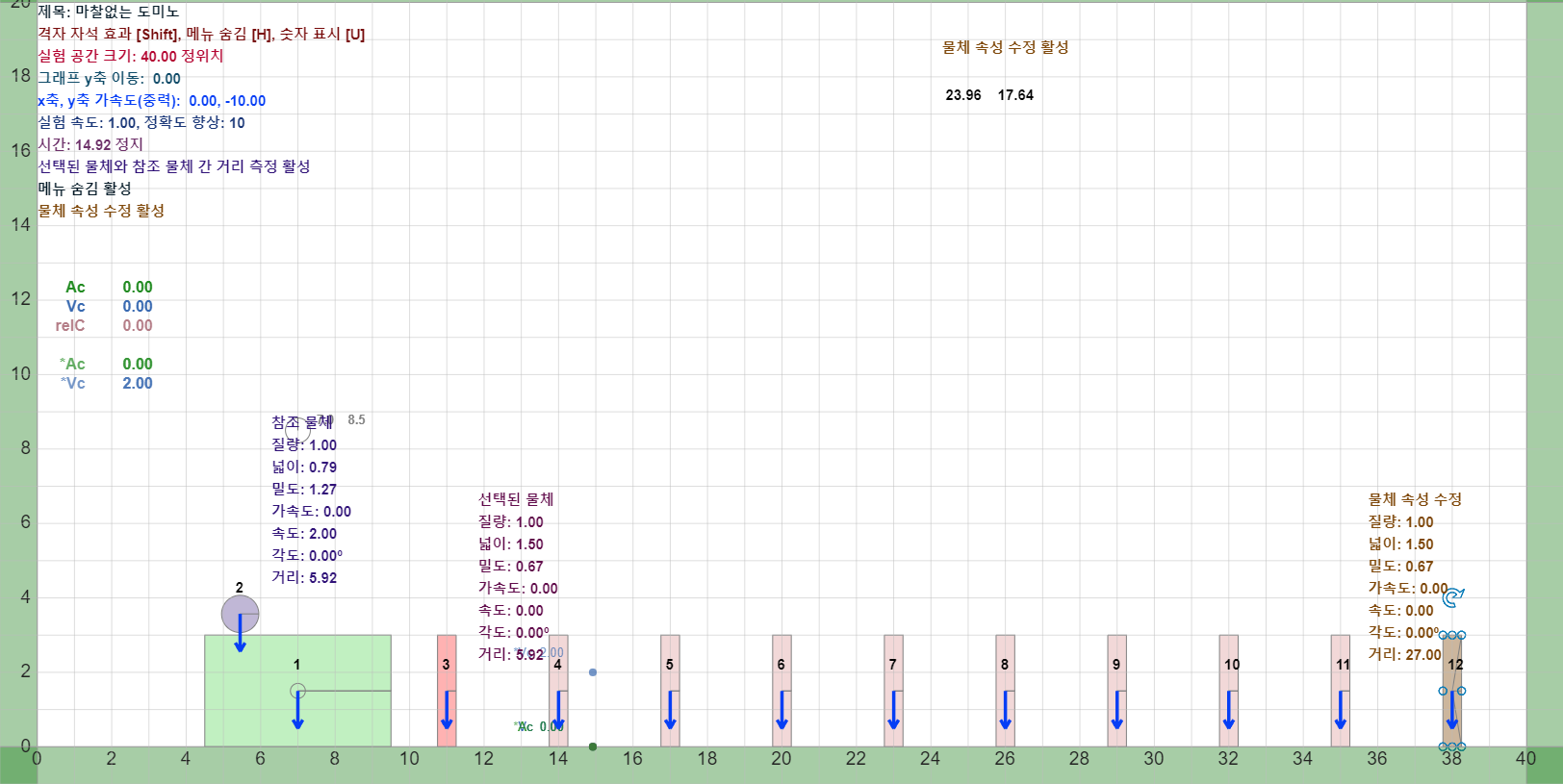Click the '실험 속도: 1.00, 정확도 향상: 10' line
The width and height of the screenshot is (1563, 784).
[x=141, y=122]
